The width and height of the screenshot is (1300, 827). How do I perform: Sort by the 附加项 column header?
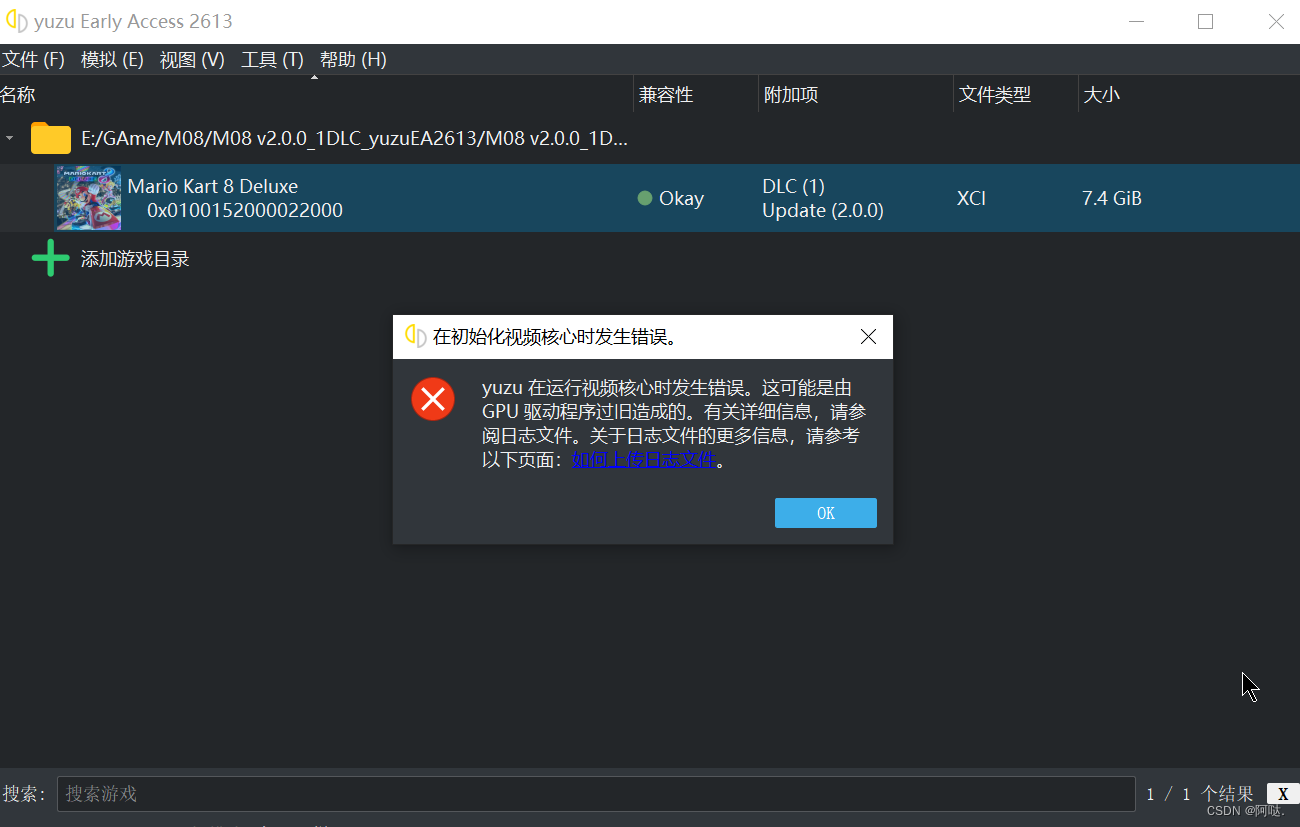coord(791,95)
